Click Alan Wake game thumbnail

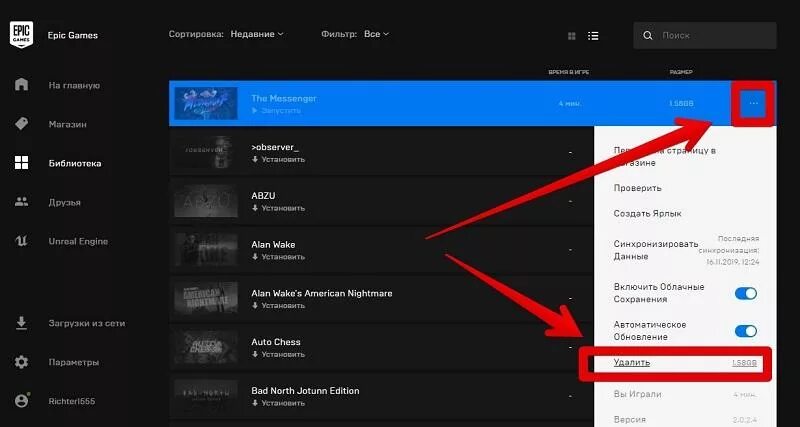point(206,250)
